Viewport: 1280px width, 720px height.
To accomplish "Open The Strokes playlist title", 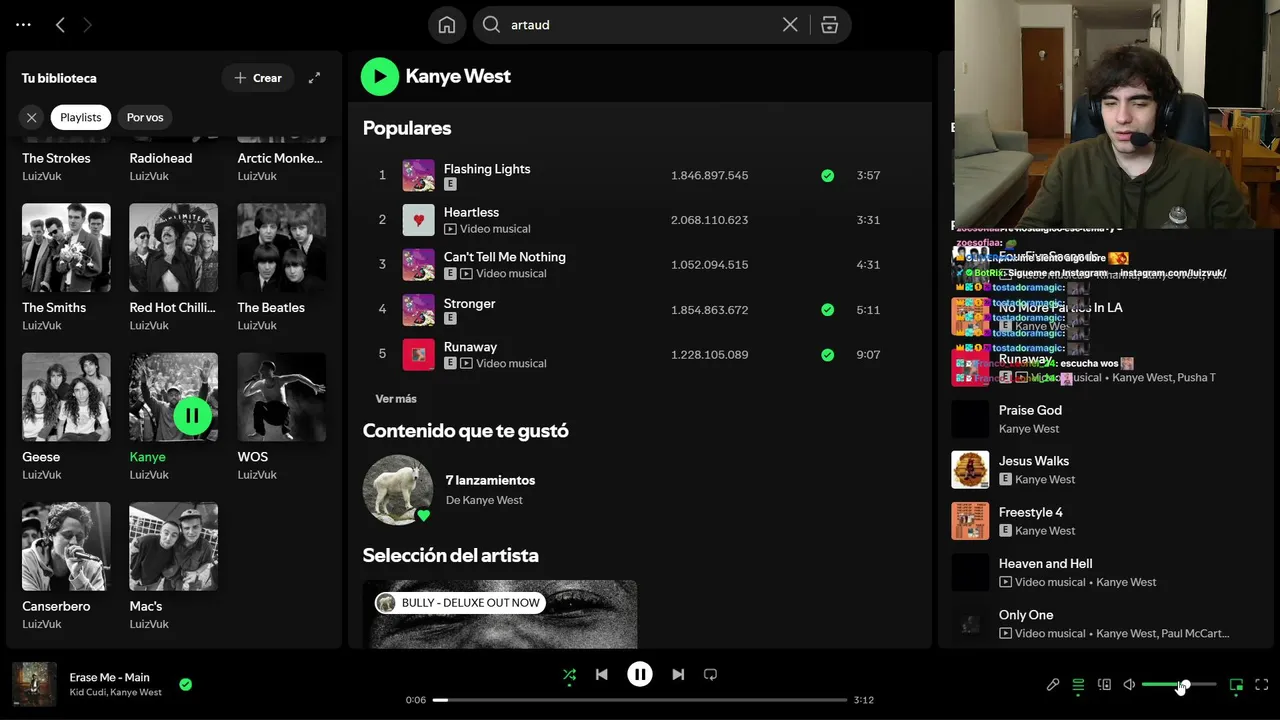I will click(x=56, y=158).
